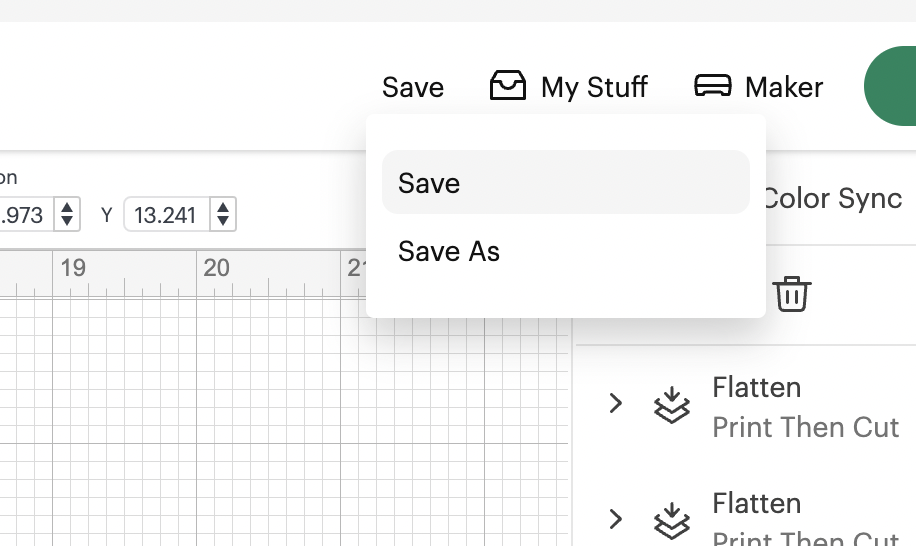The height and width of the screenshot is (546, 916).
Task: Switch to the Color Sync tab
Action: [x=832, y=198]
